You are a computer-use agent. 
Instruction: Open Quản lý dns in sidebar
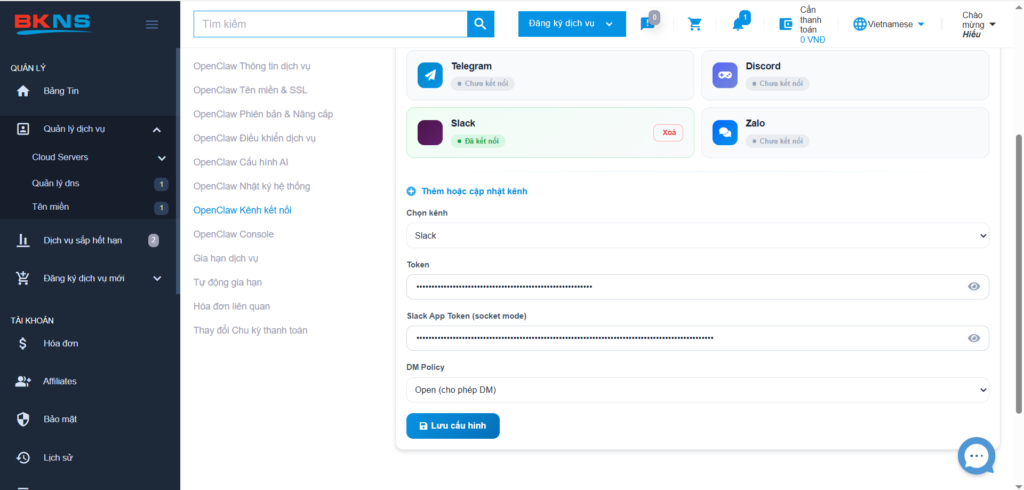56,184
